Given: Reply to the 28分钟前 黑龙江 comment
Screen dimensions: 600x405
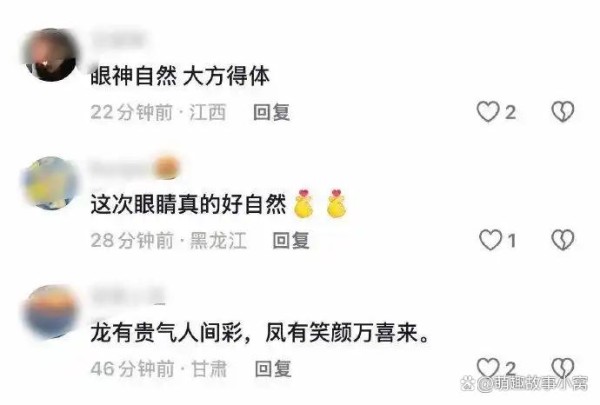Looking at the screenshot, I should pyautogui.click(x=291, y=240).
